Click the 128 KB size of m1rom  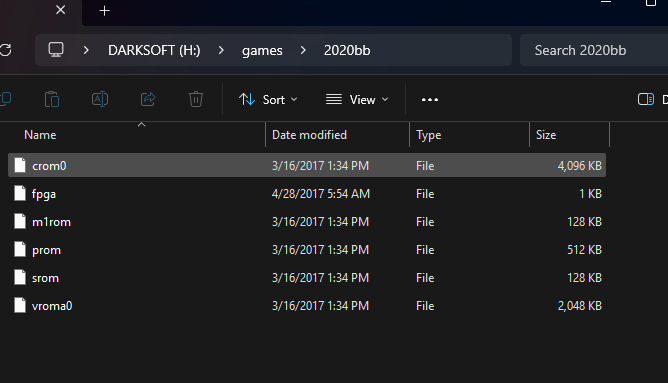(584, 222)
